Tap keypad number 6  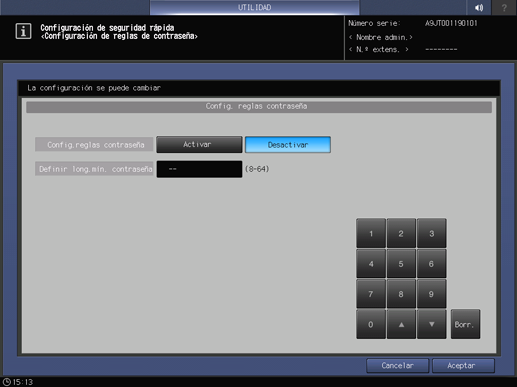[431, 264]
